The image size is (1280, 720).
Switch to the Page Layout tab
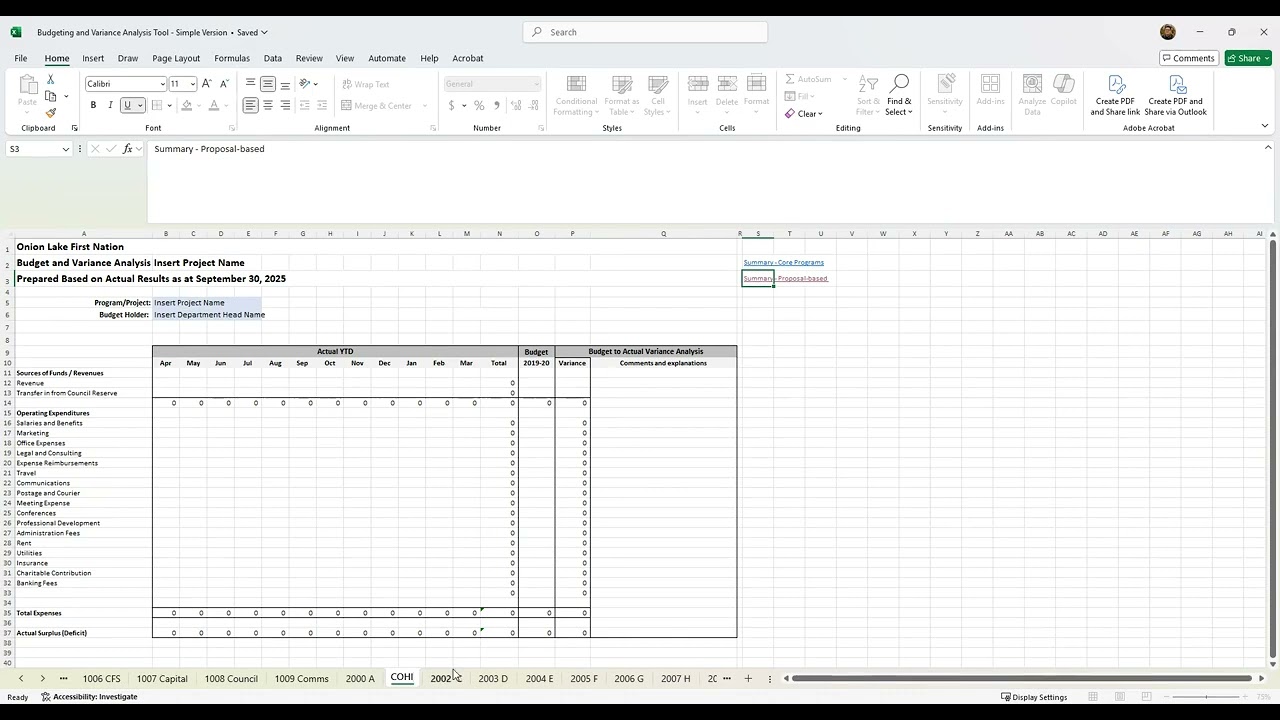[x=176, y=58]
